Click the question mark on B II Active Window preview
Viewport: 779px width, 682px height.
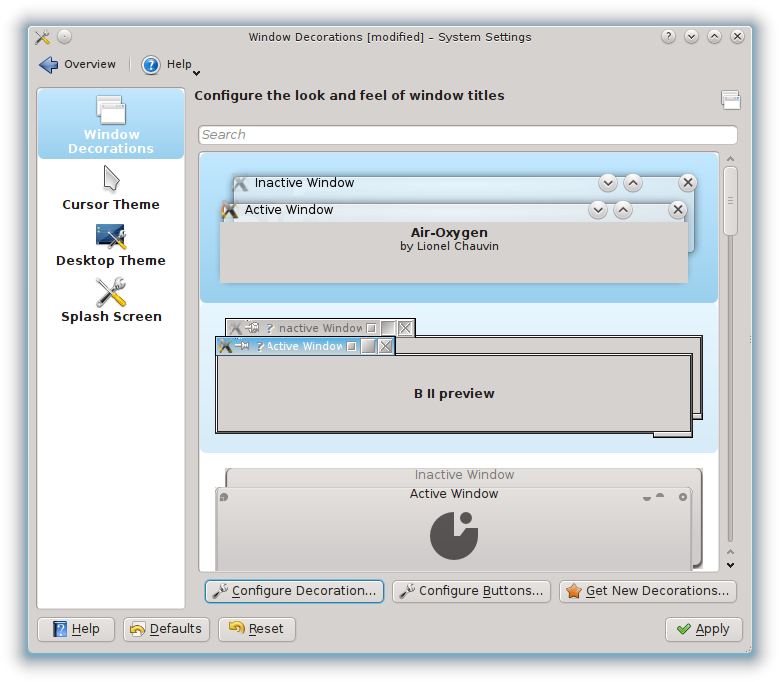tap(260, 346)
